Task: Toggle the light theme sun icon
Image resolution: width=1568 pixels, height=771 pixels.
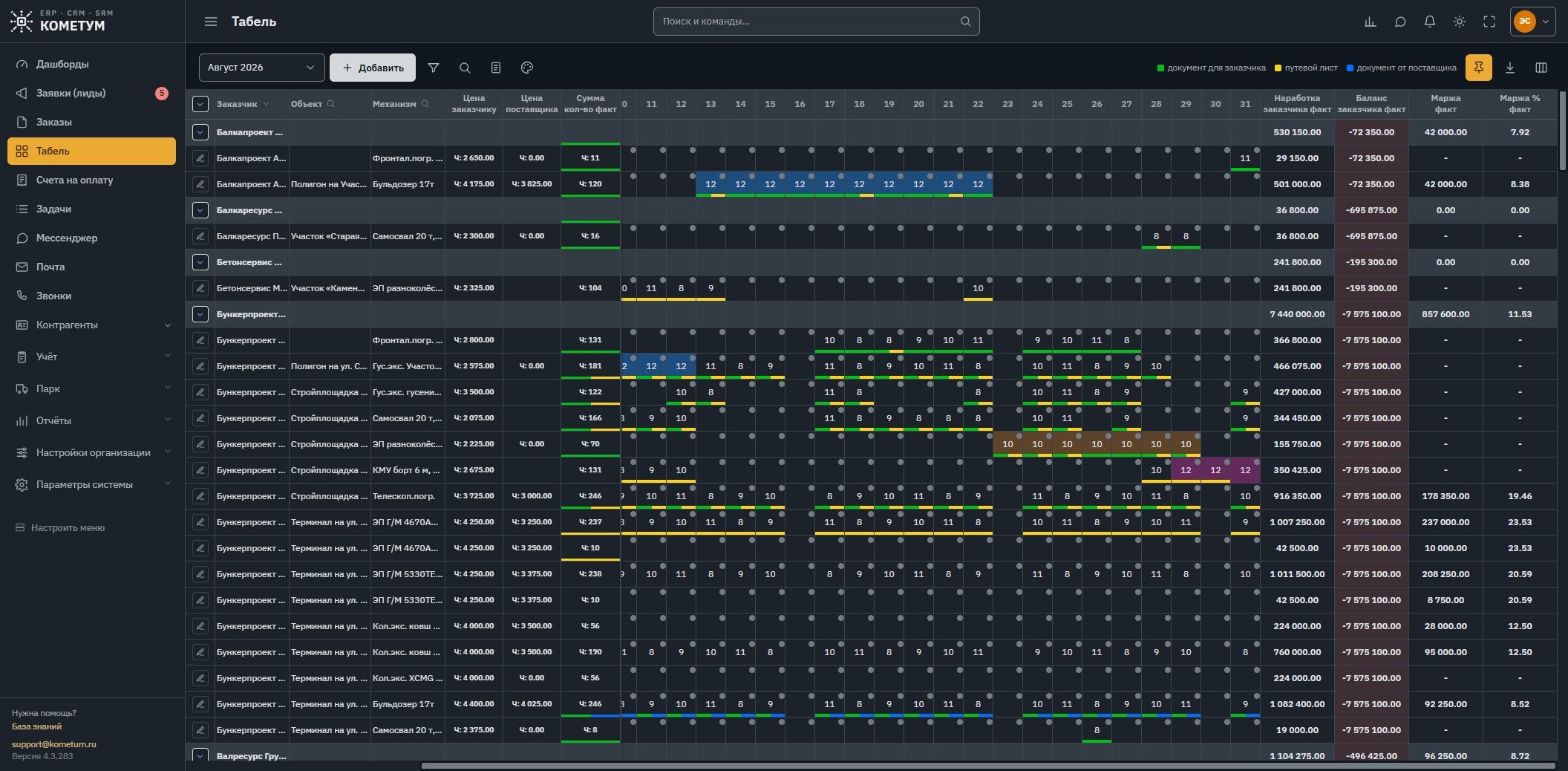Action: pyautogui.click(x=1459, y=22)
